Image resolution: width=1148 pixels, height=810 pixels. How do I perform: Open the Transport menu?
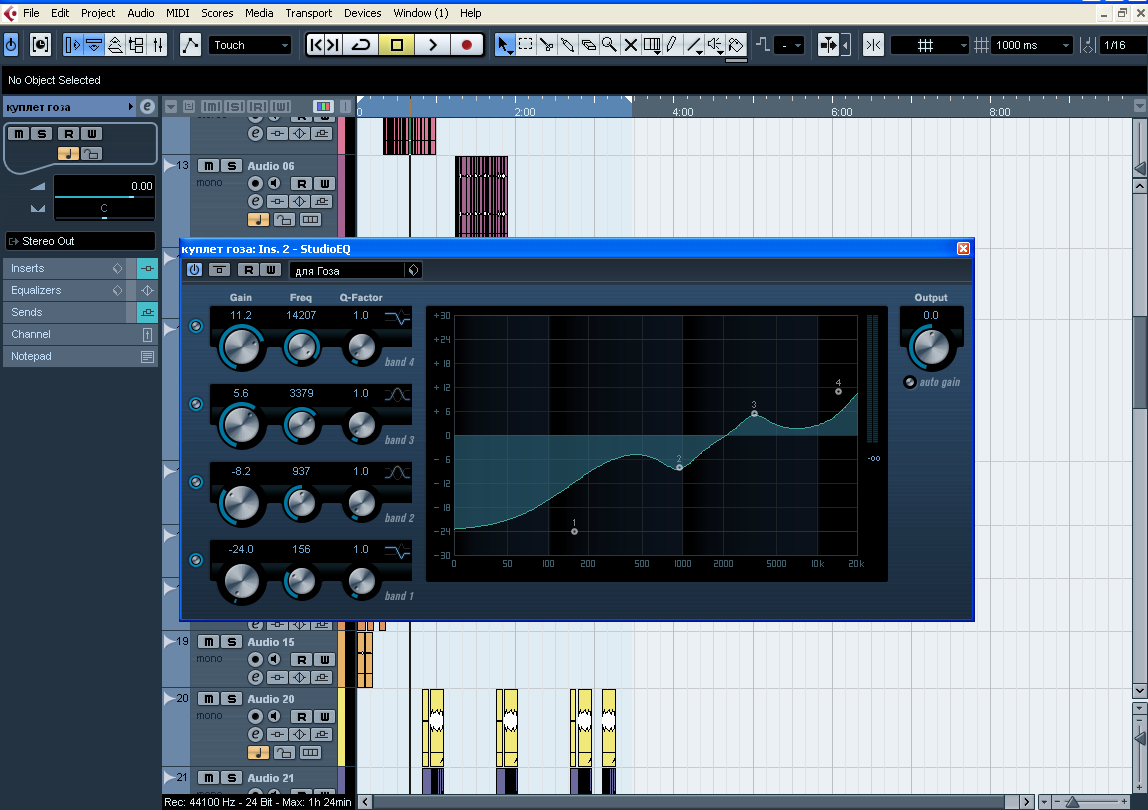tap(308, 13)
